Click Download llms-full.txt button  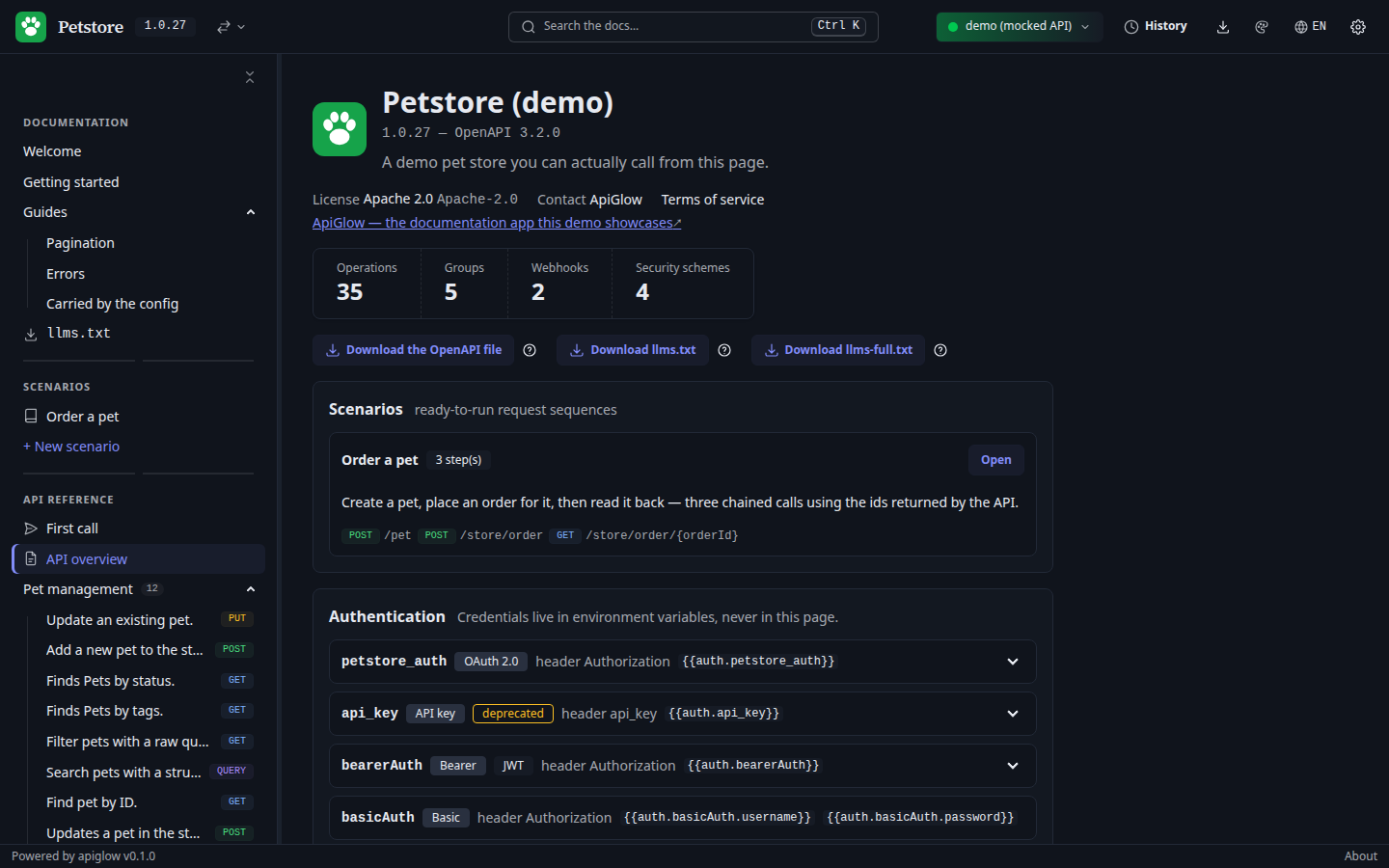(x=838, y=350)
